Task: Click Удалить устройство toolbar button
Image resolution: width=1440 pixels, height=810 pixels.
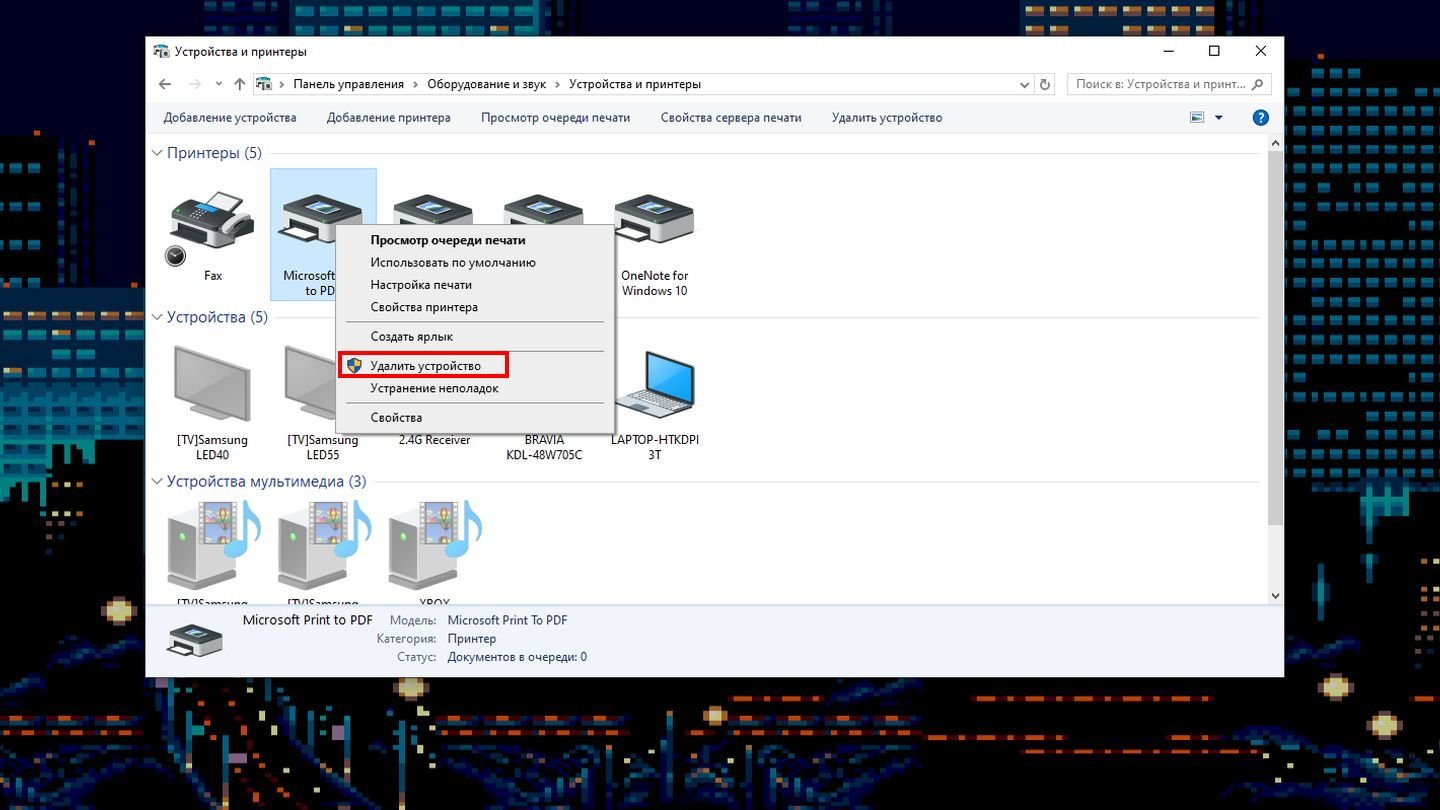Action: 887,118
